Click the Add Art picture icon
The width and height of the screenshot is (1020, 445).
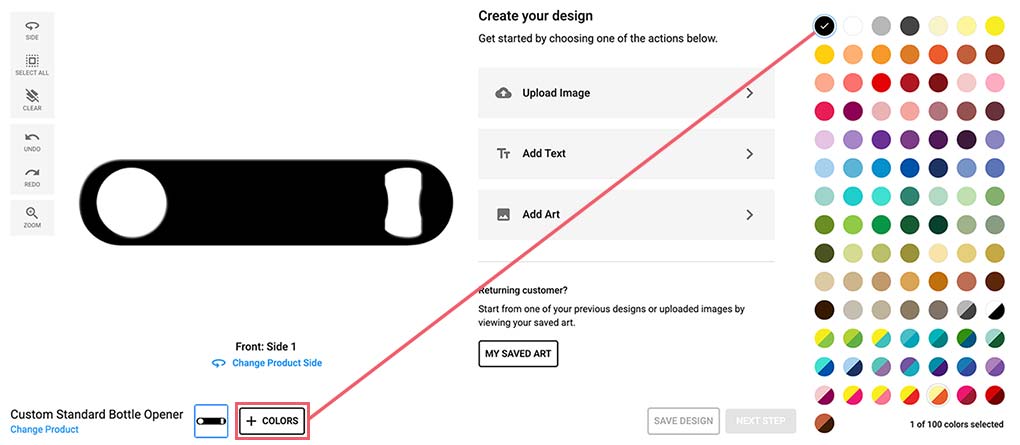click(x=503, y=214)
